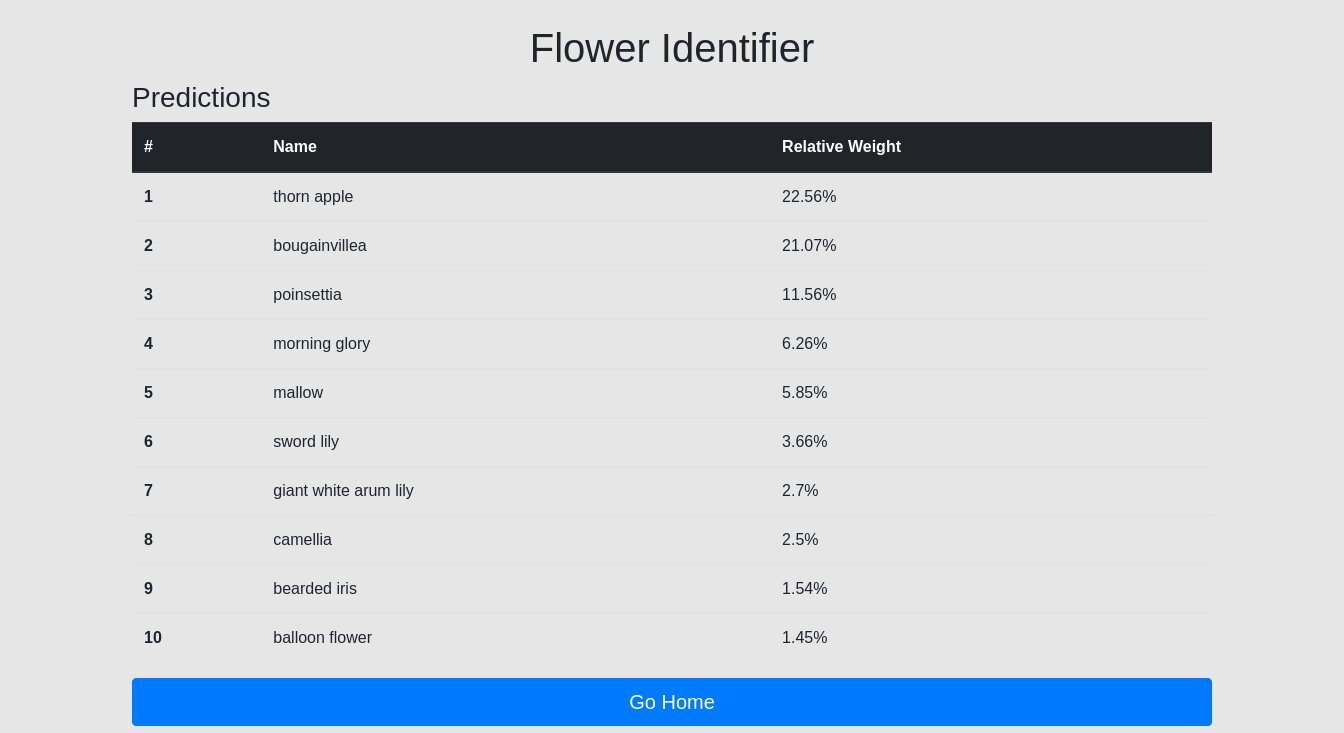1344x733 pixels.
Task: Click the 21.07% weight value
Action: tap(809, 246)
